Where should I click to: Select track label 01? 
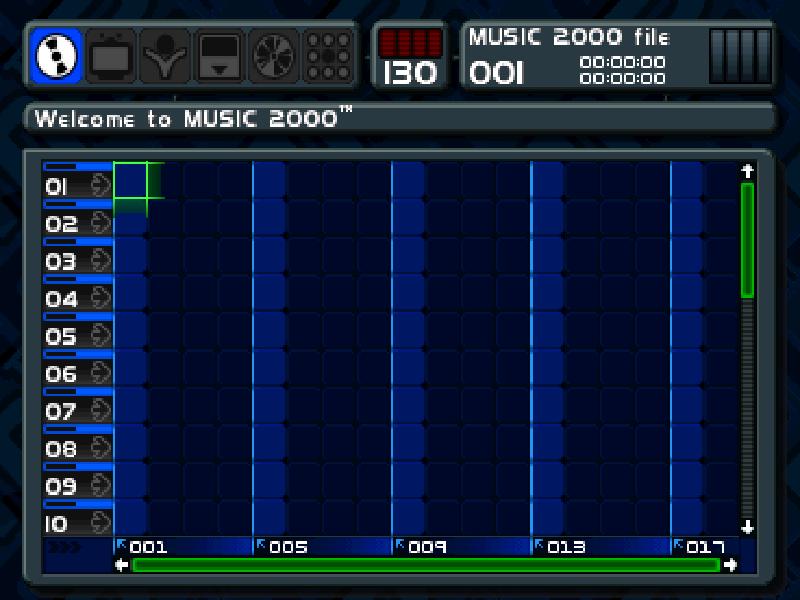56,187
